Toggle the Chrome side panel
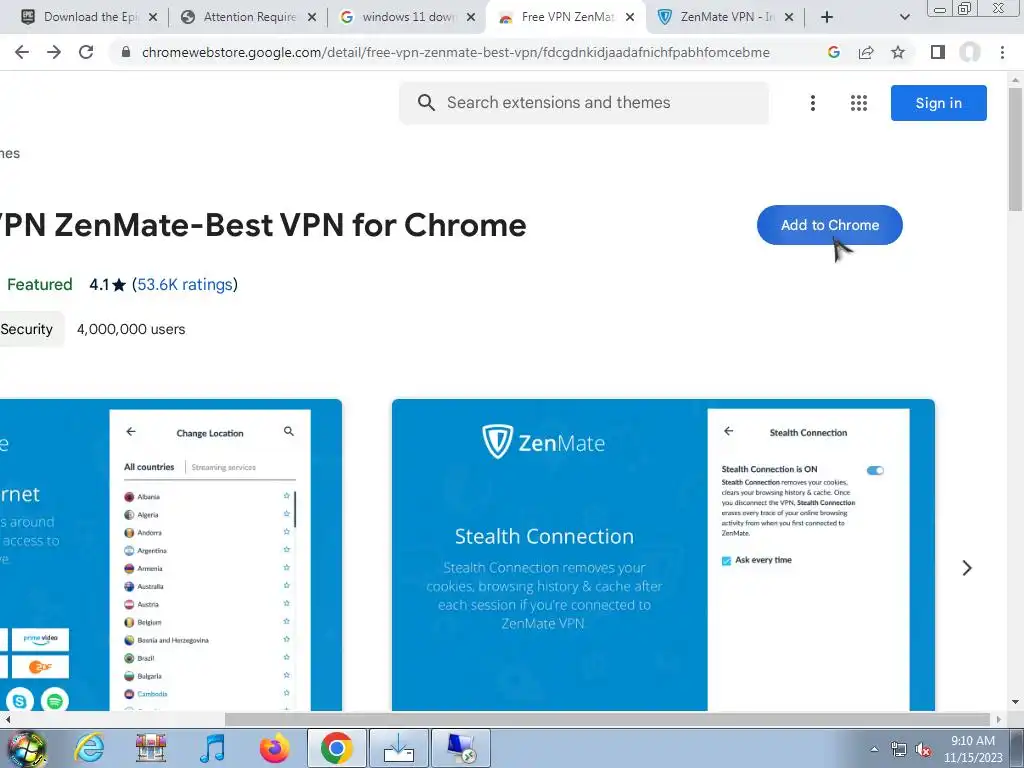This screenshot has width=1024, height=768. coord(938,52)
